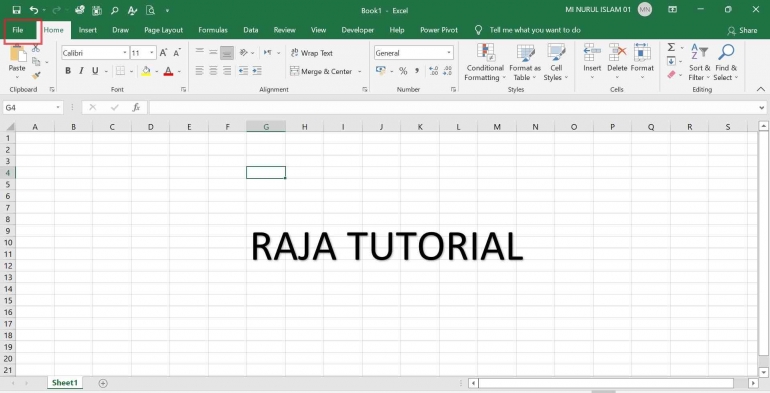Open Conditional Formatting icon
This screenshot has width=770, height=393.
pyautogui.click(x=485, y=52)
